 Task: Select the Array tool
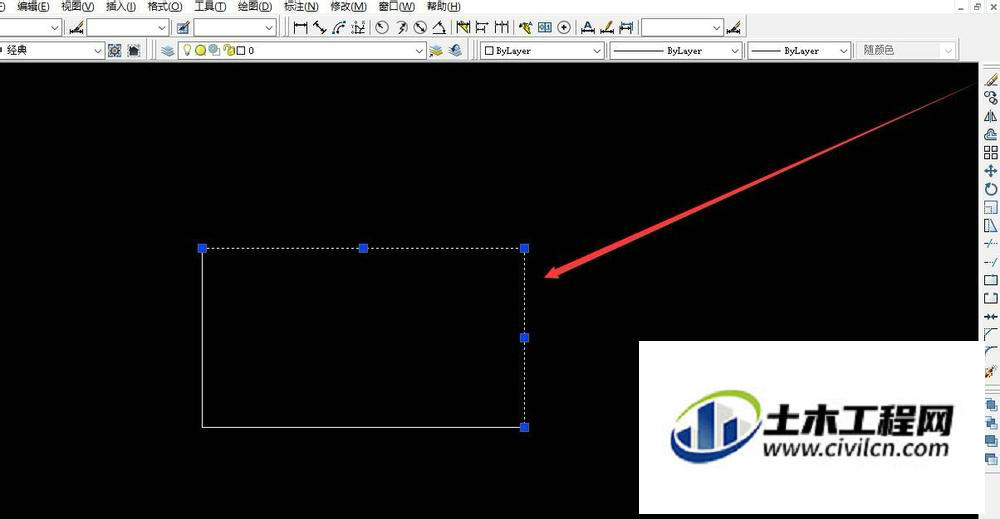[x=990, y=152]
